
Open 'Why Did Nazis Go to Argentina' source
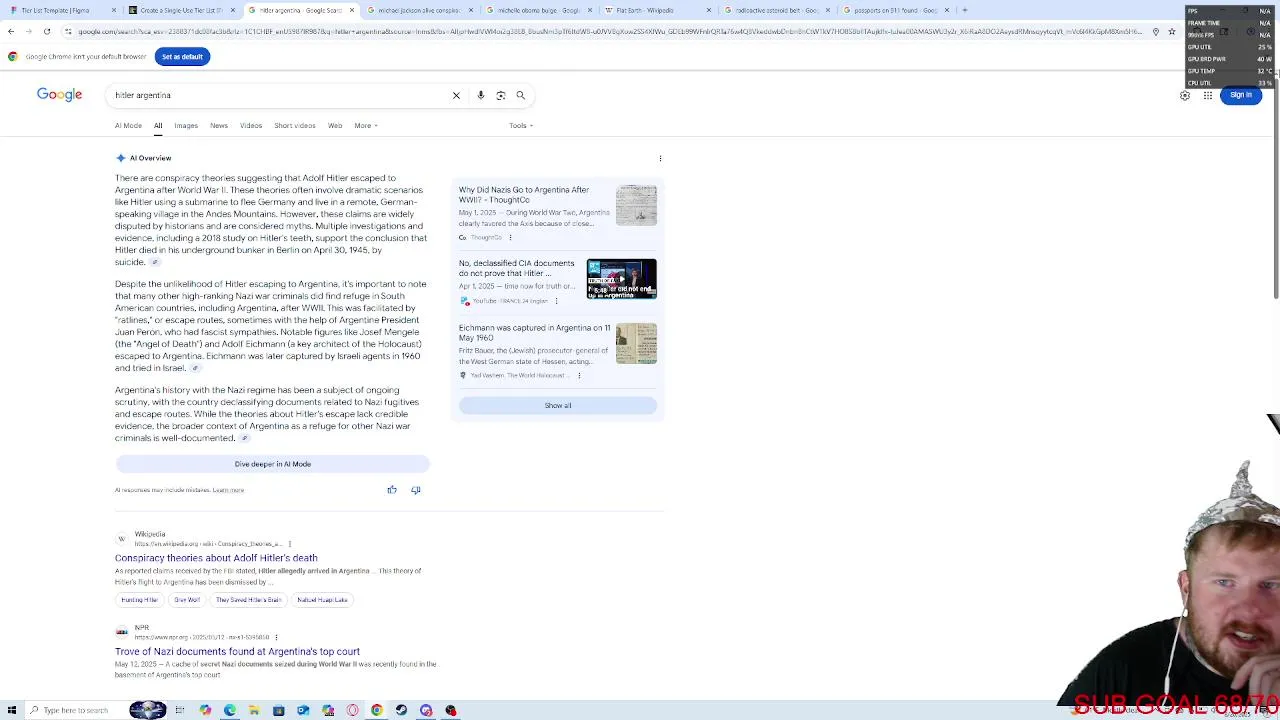[524, 194]
